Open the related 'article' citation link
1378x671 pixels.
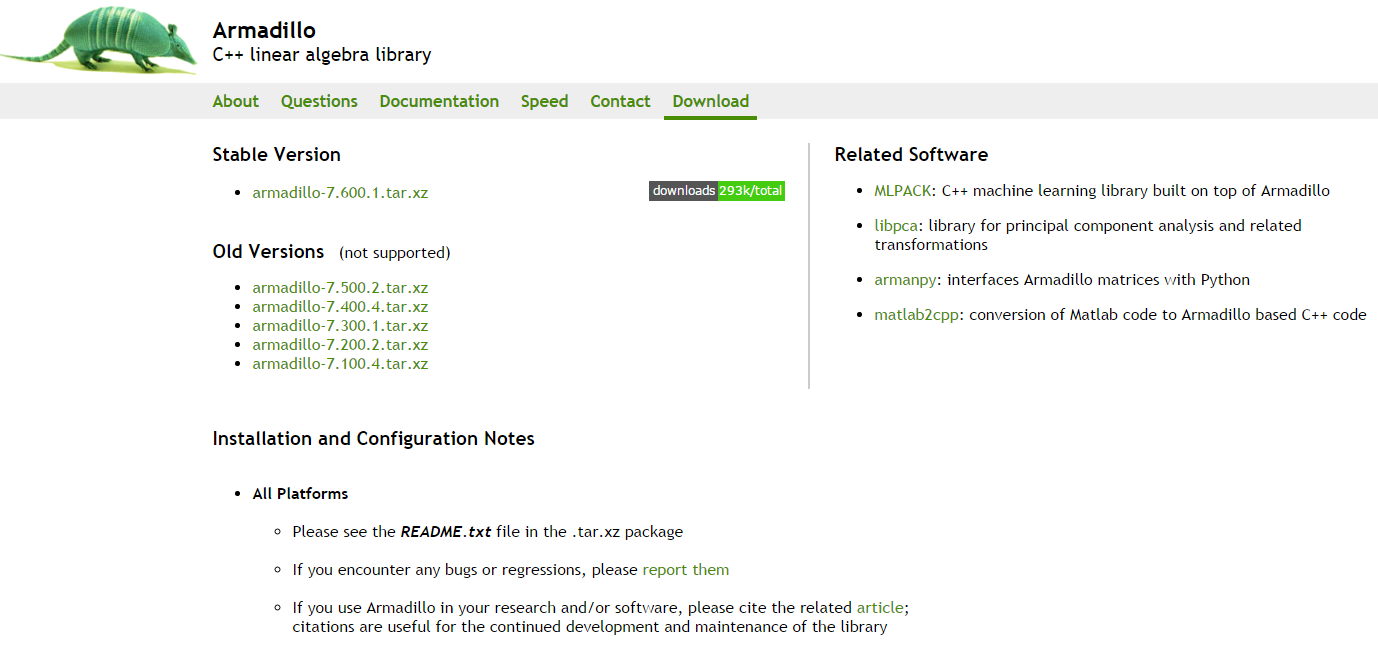tap(880, 608)
